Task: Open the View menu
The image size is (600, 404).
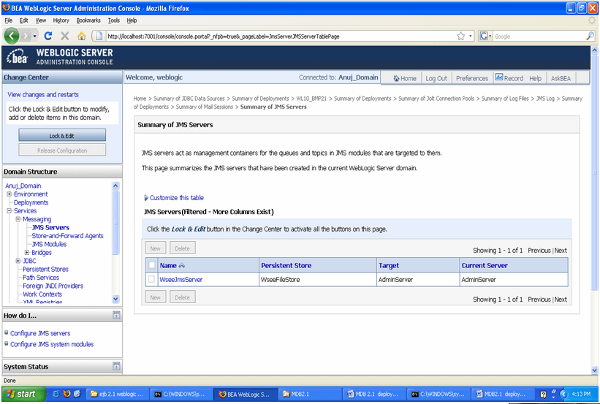Action: pos(41,20)
